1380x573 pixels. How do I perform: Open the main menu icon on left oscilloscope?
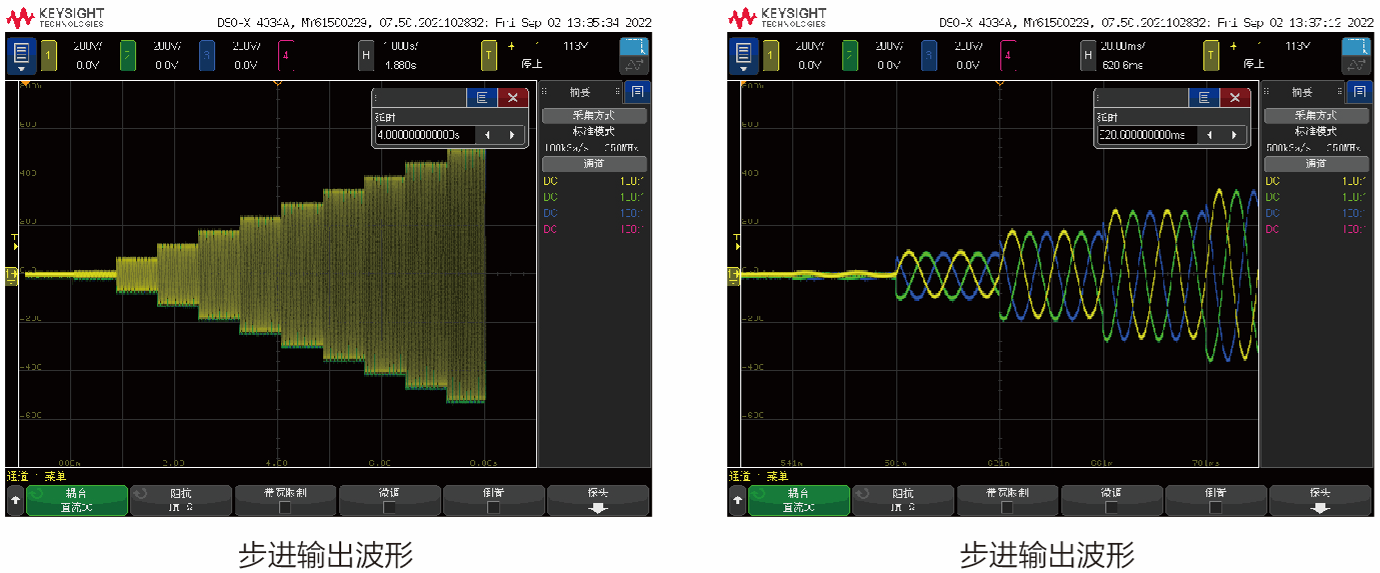coord(22,56)
